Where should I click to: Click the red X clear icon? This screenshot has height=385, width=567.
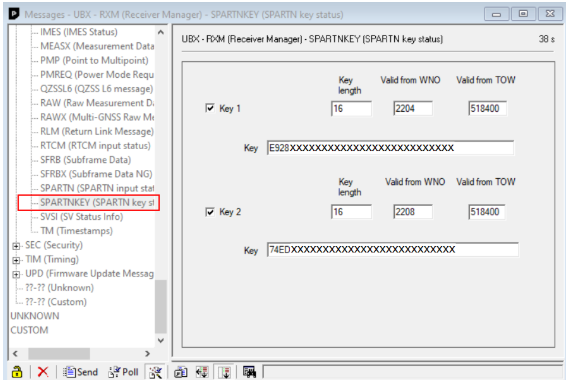pyautogui.click(x=43, y=372)
